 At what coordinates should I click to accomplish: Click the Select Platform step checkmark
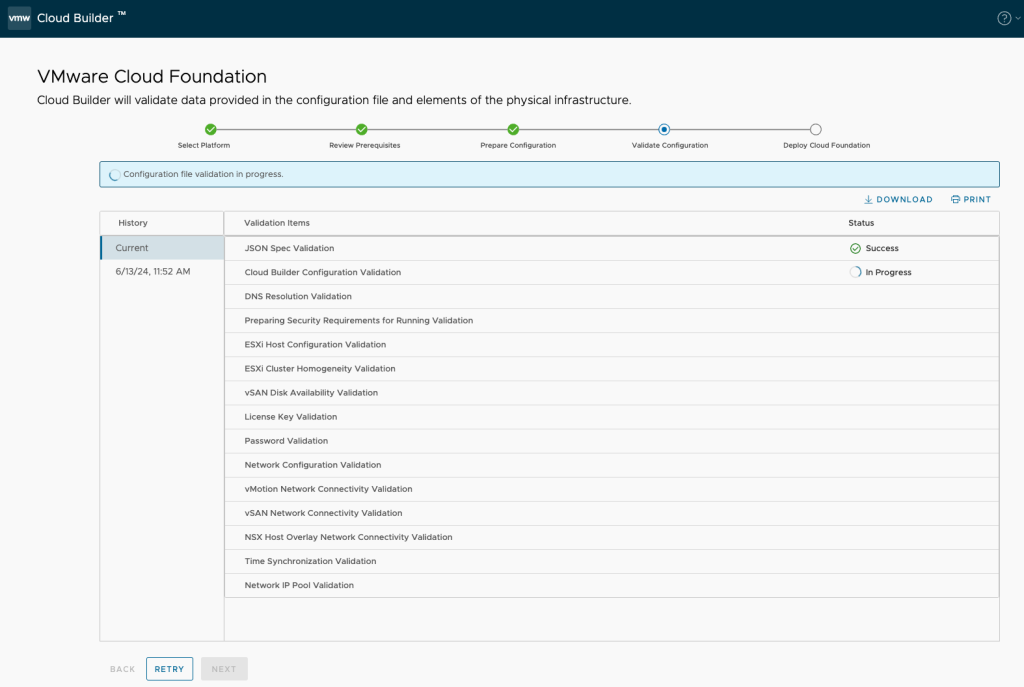coord(210,129)
